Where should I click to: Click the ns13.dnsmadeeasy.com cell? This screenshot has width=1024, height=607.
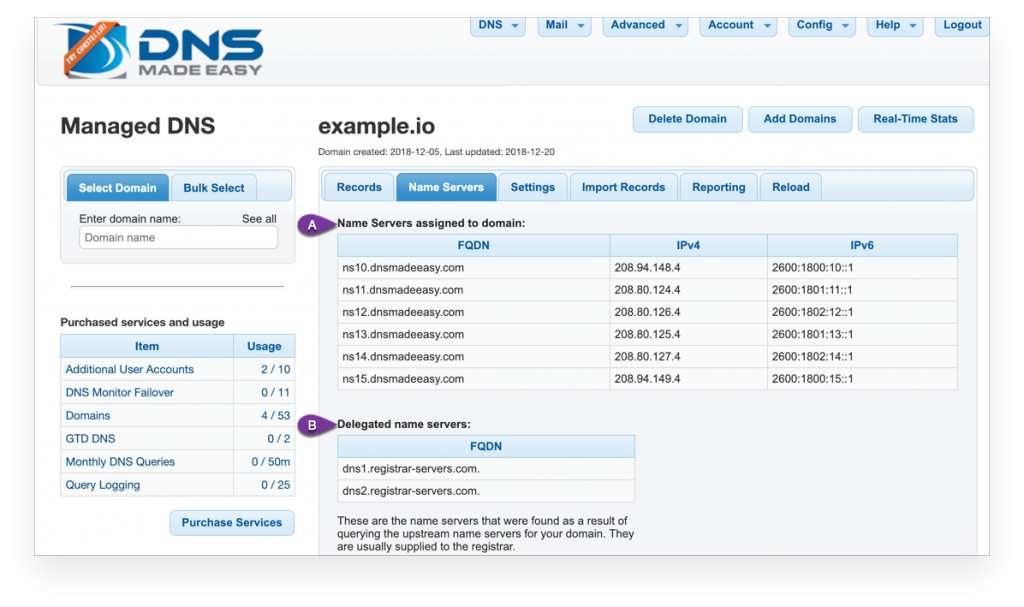click(473, 334)
